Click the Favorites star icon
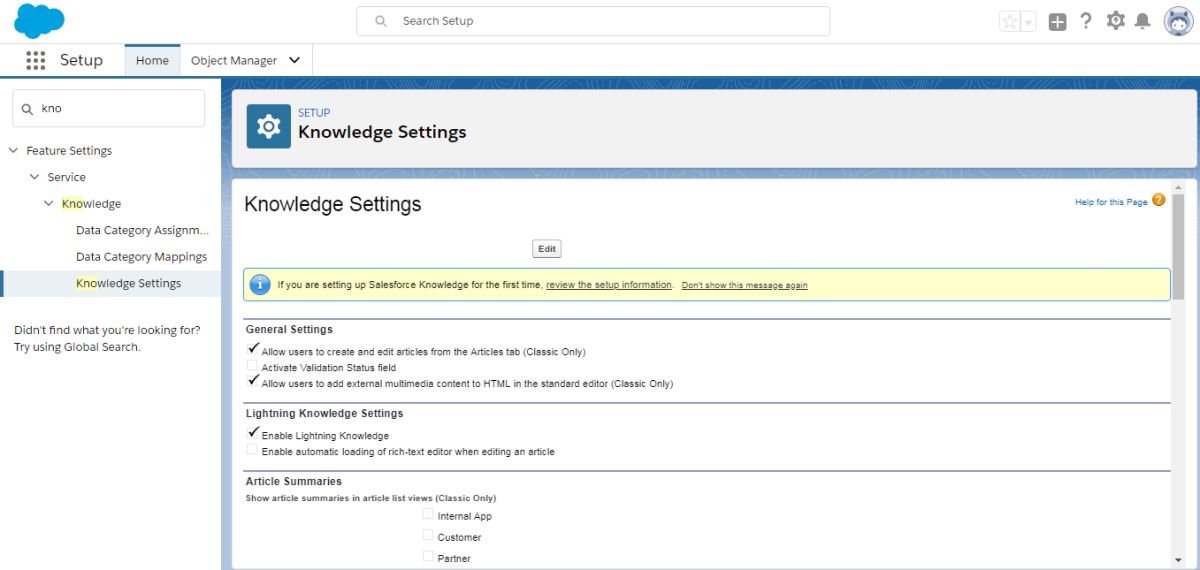Image resolution: width=1200 pixels, height=570 pixels. 1010,21
